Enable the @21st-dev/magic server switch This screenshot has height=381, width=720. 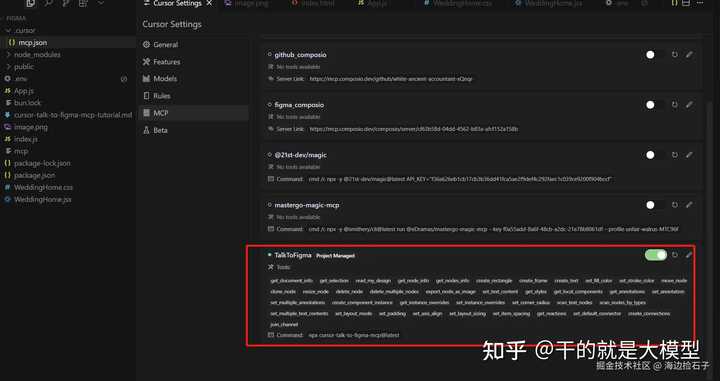tap(655, 155)
